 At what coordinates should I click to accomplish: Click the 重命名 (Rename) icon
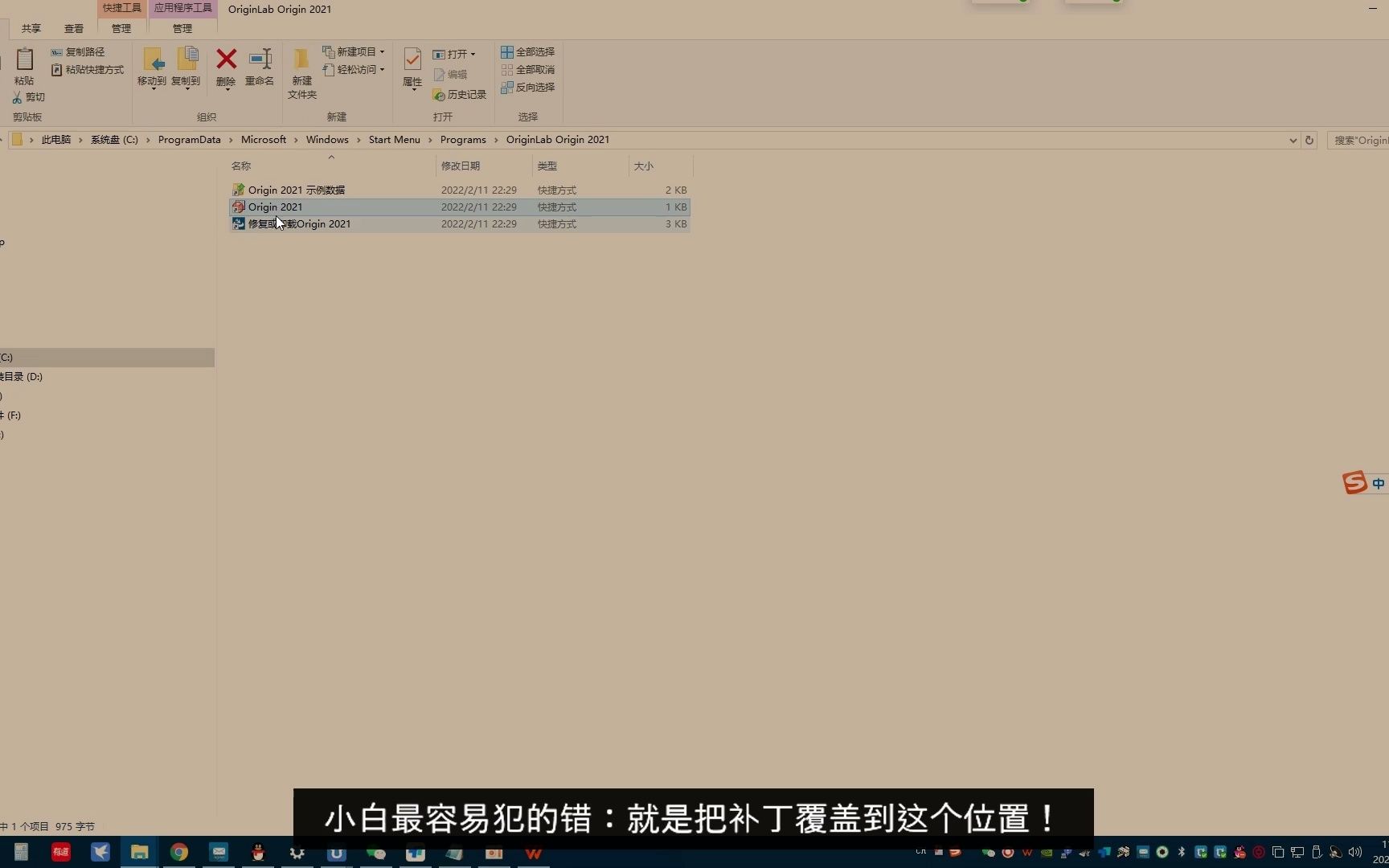click(260, 59)
